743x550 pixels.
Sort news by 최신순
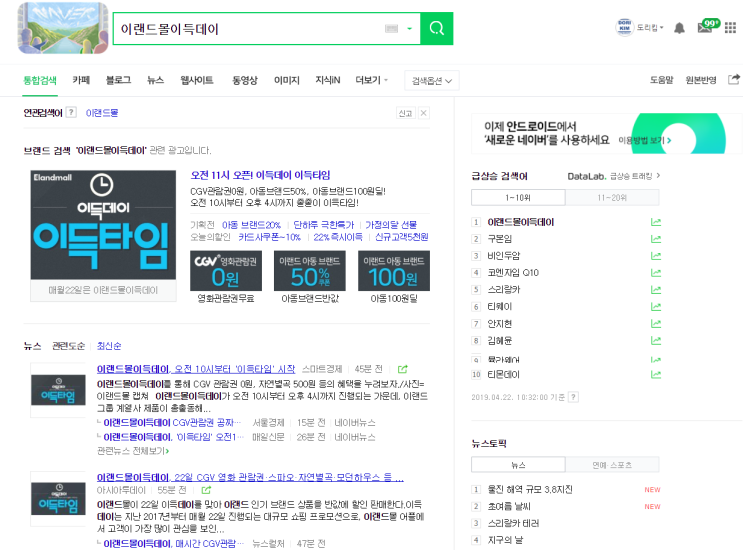109,346
